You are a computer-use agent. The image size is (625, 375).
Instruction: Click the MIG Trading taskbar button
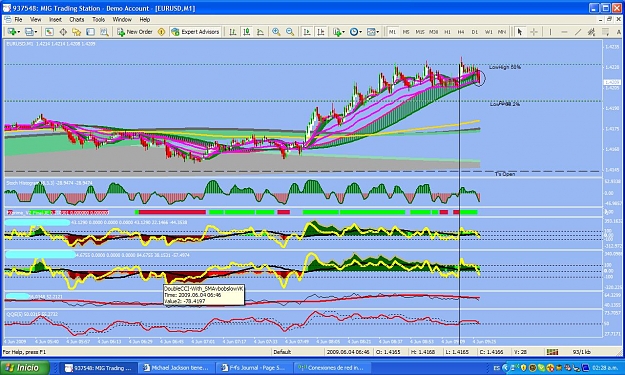tap(99, 368)
